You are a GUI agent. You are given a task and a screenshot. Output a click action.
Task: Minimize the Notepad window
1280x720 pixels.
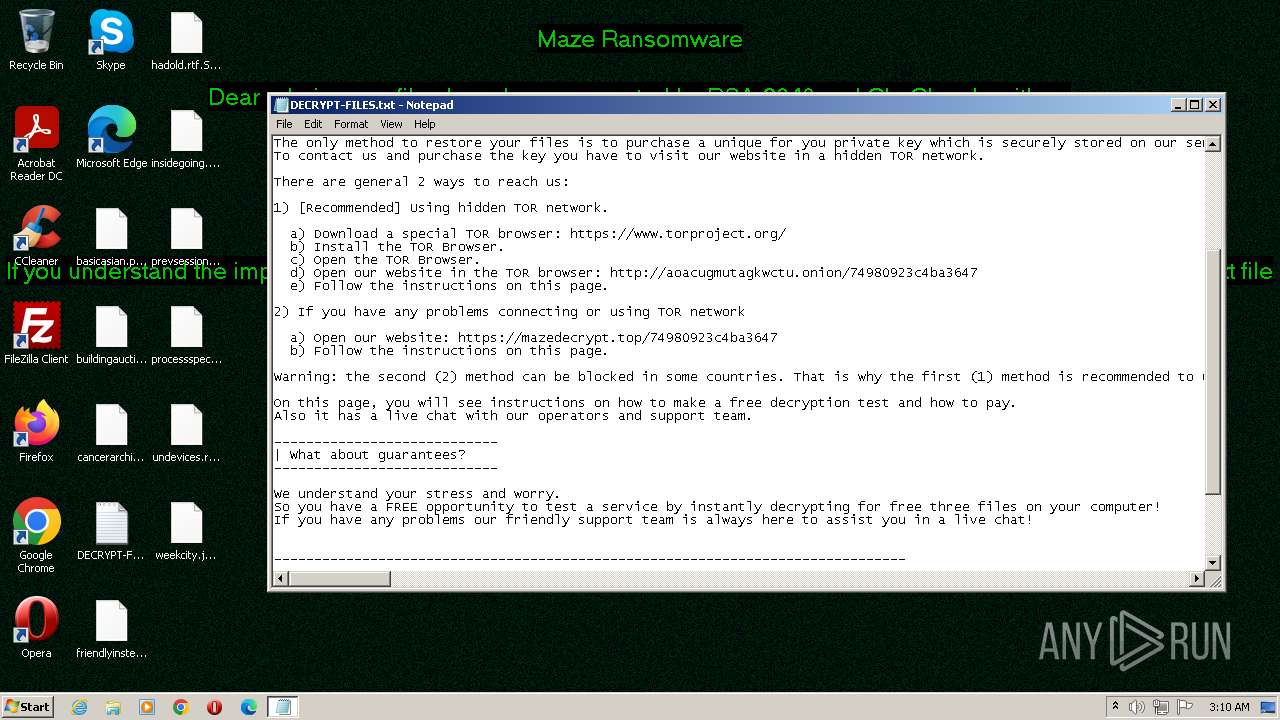tap(1179, 104)
